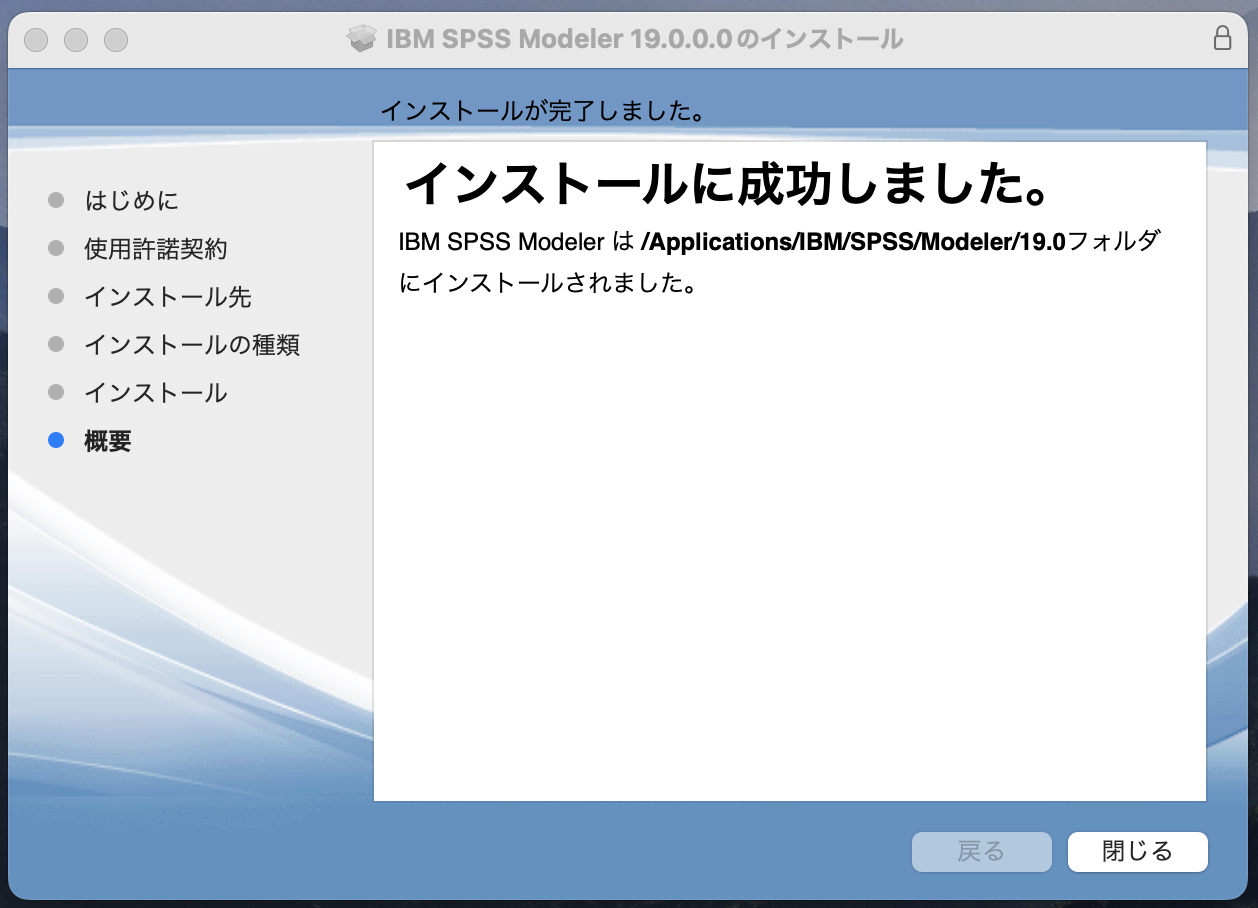This screenshot has height=908, width=1258.
Task: Click the lock icon in title bar
Action: point(1222,38)
